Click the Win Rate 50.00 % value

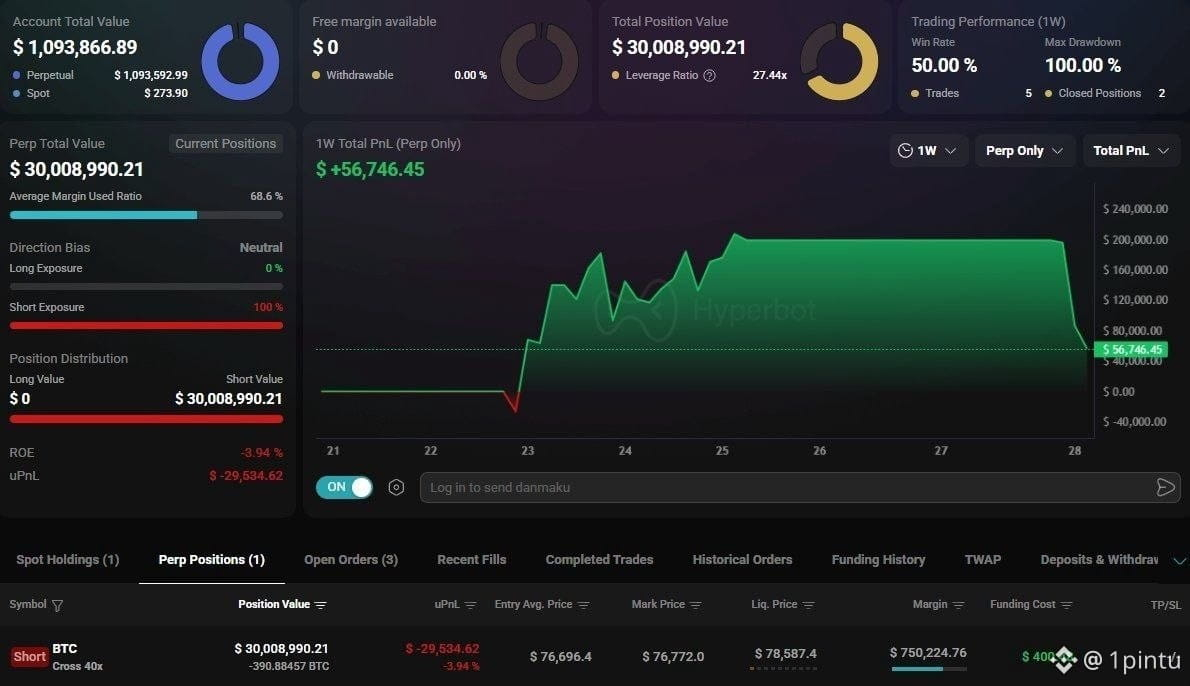coord(944,65)
